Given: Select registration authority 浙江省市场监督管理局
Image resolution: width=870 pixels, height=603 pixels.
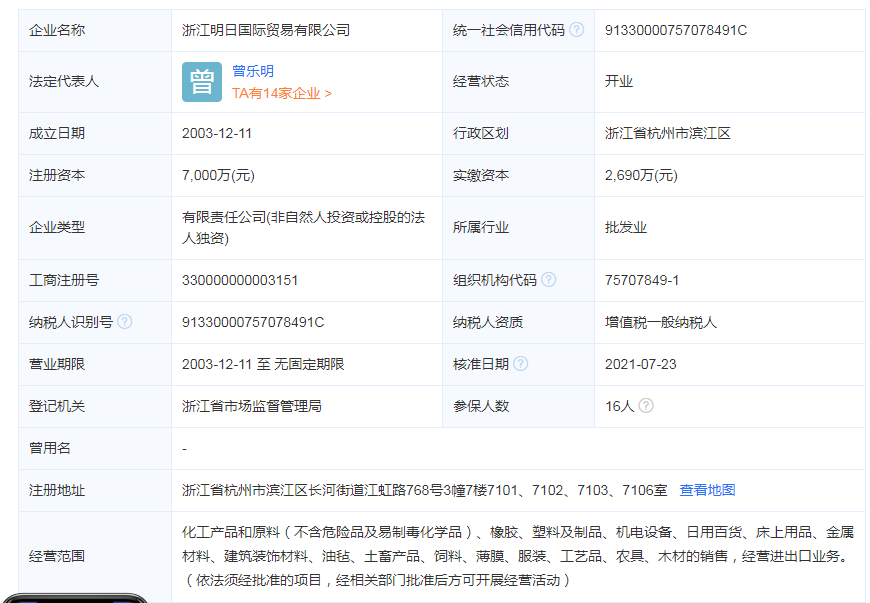Looking at the screenshot, I should (x=252, y=406).
